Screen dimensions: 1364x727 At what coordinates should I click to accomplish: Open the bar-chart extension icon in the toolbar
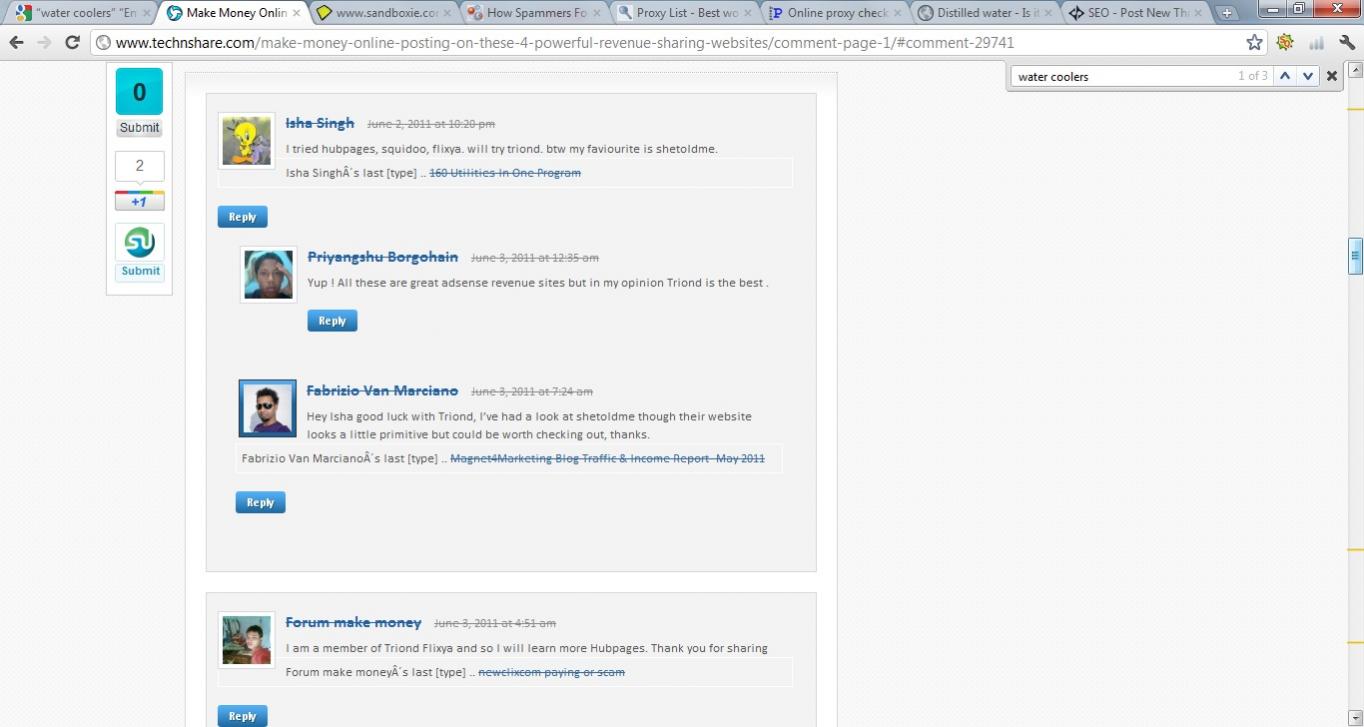pos(1316,42)
